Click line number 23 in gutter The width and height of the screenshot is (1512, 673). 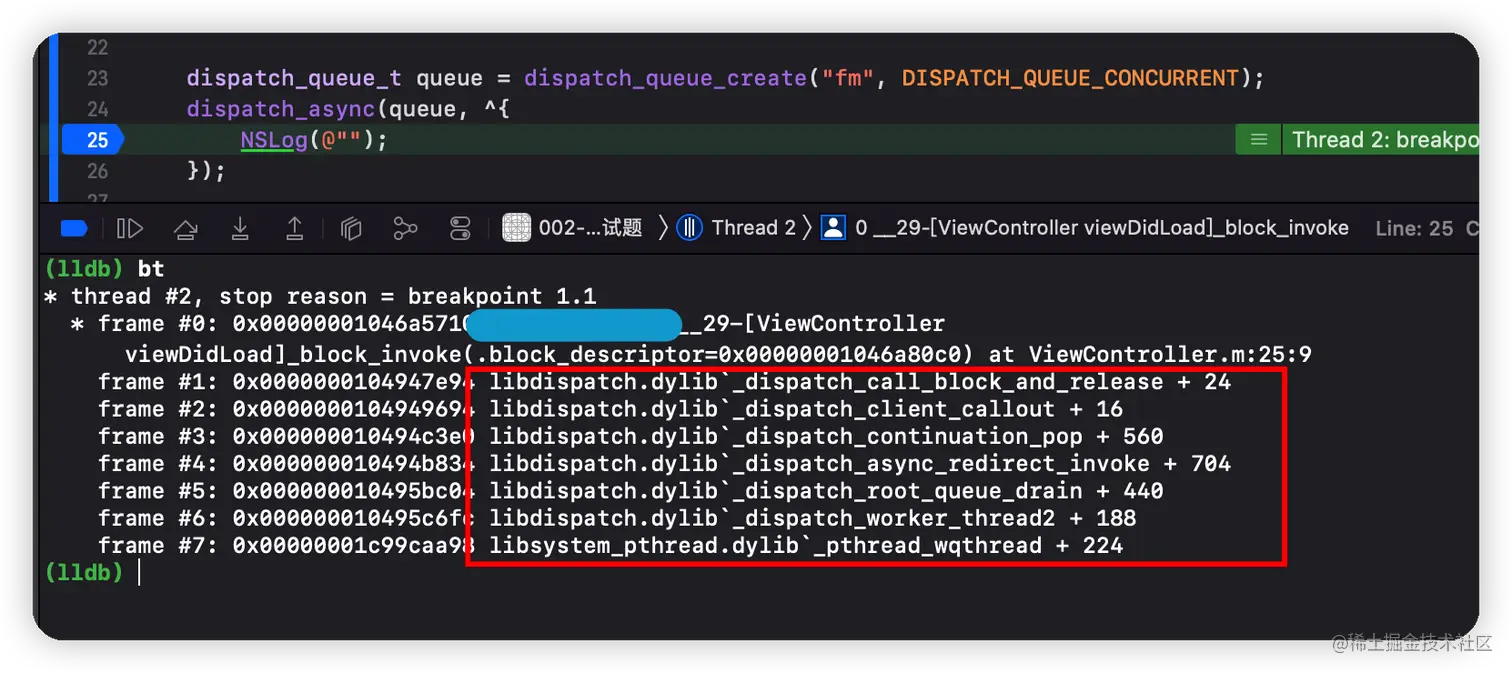click(x=97, y=78)
